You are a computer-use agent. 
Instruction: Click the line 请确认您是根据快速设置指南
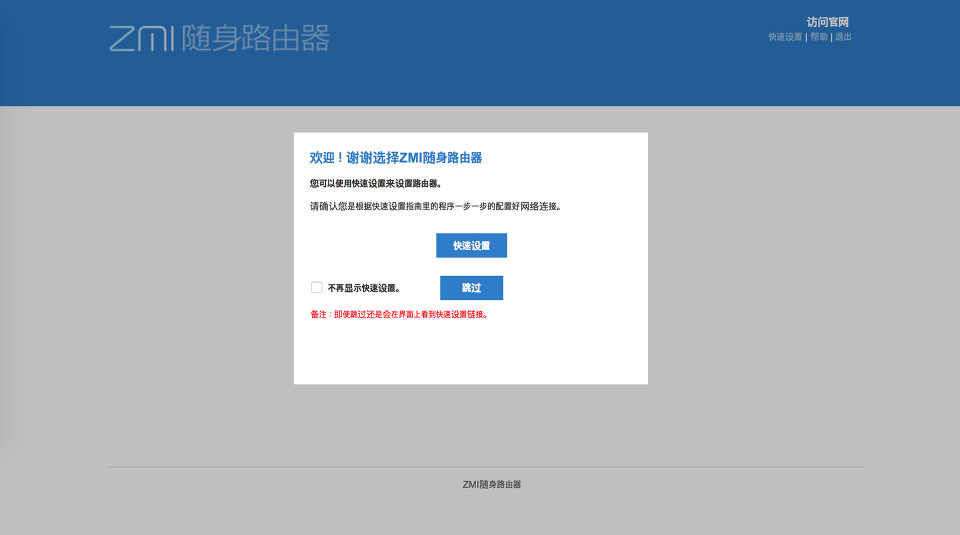(436, 206)
